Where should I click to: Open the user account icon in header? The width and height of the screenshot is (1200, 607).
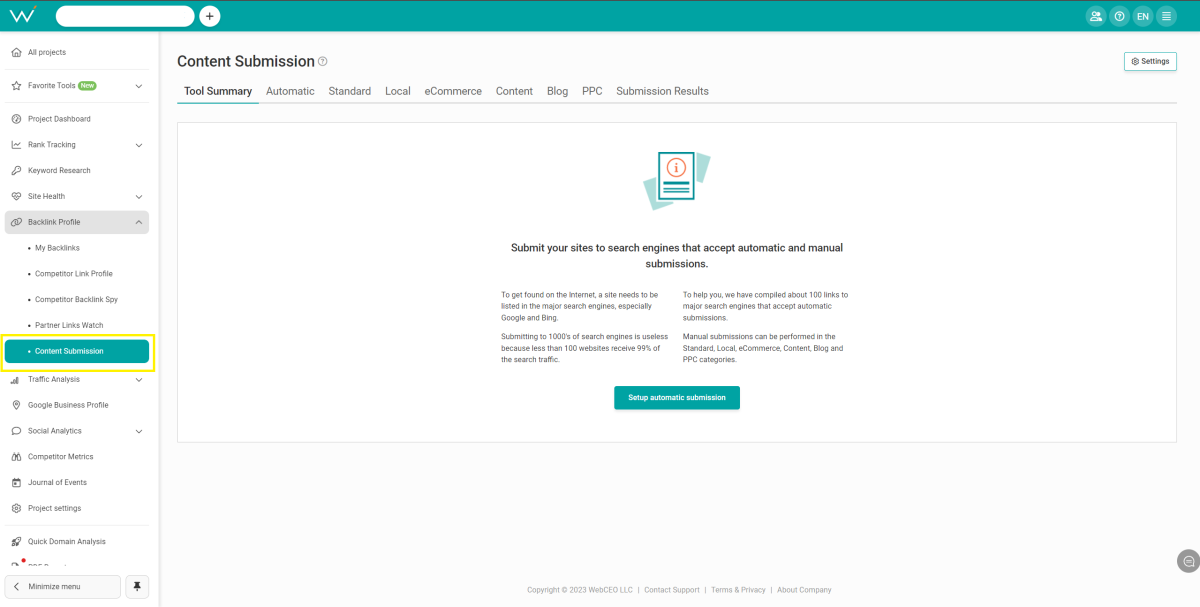click(1096, 16)
